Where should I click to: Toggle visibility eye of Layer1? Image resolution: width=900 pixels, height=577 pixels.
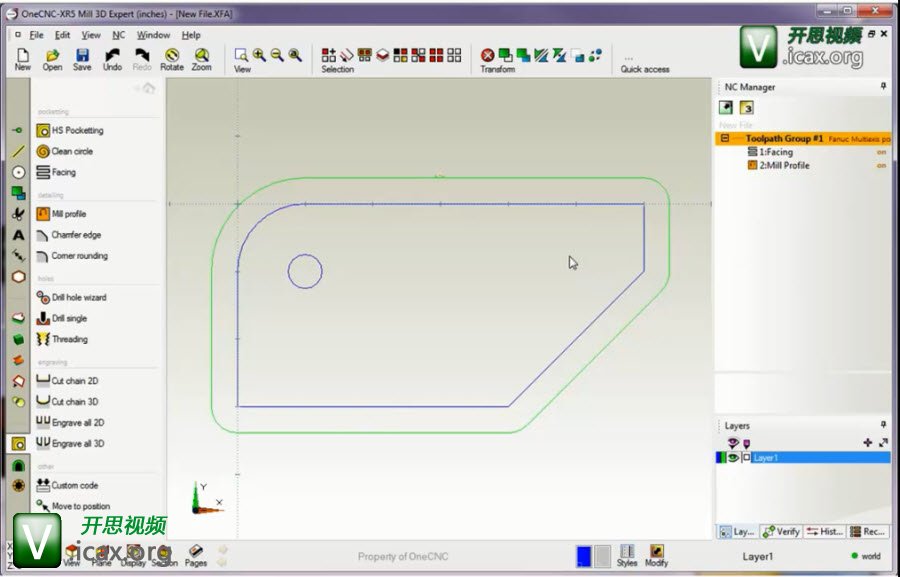[733, 458]
